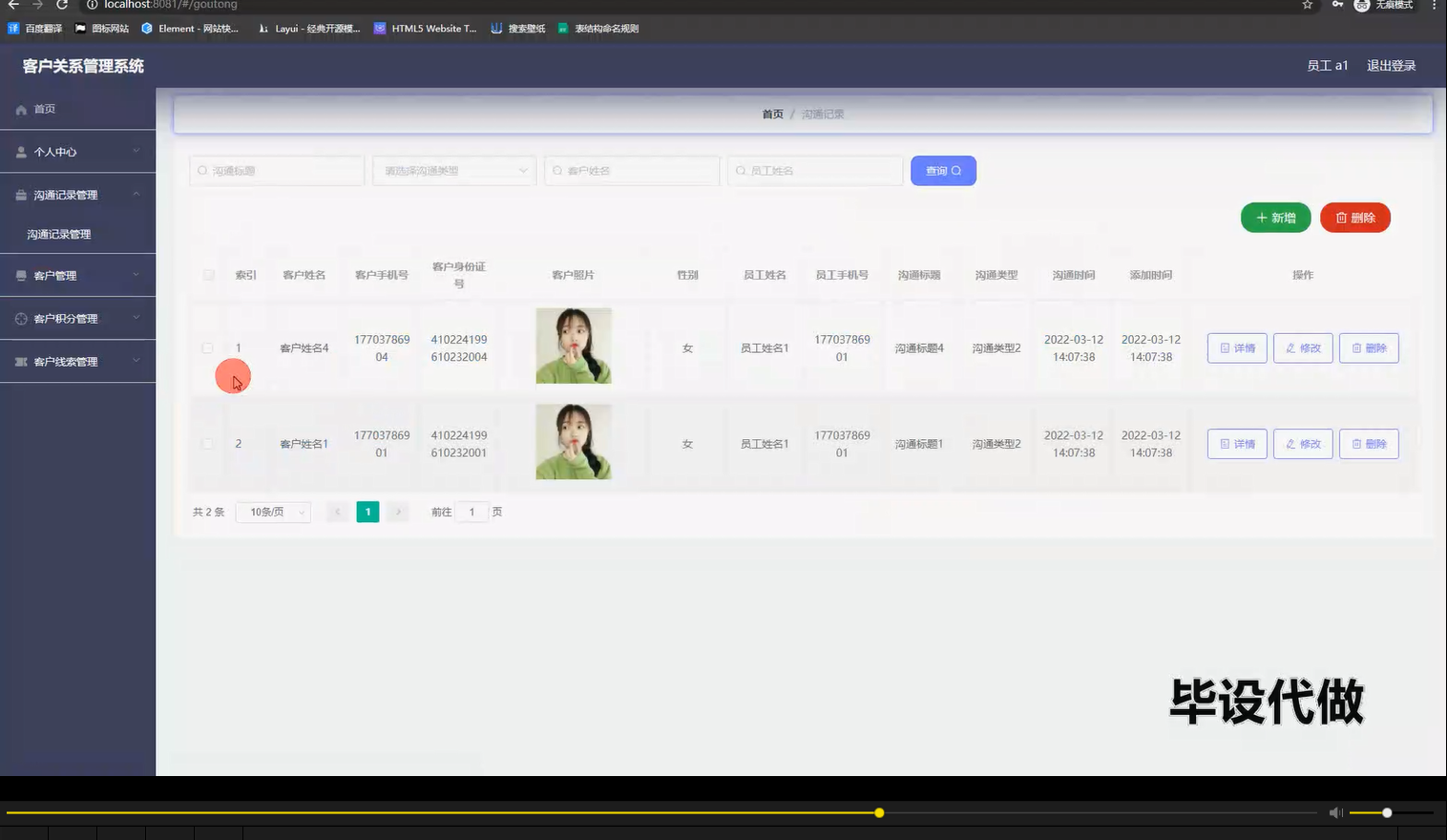Click the 客户管理 sidebar icon

click(x=21, y=276)
